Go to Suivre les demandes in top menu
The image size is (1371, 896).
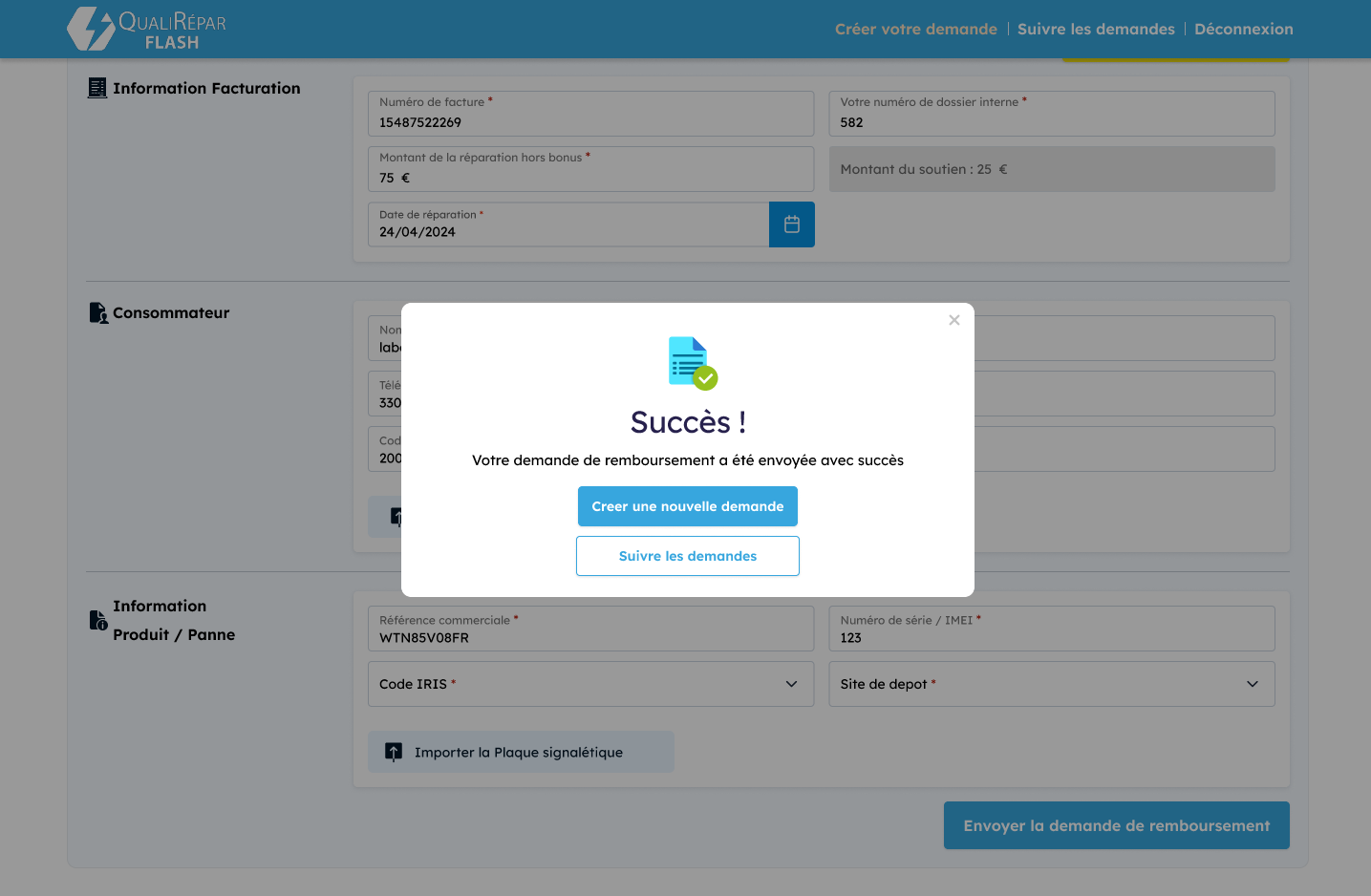point(1096,30)
